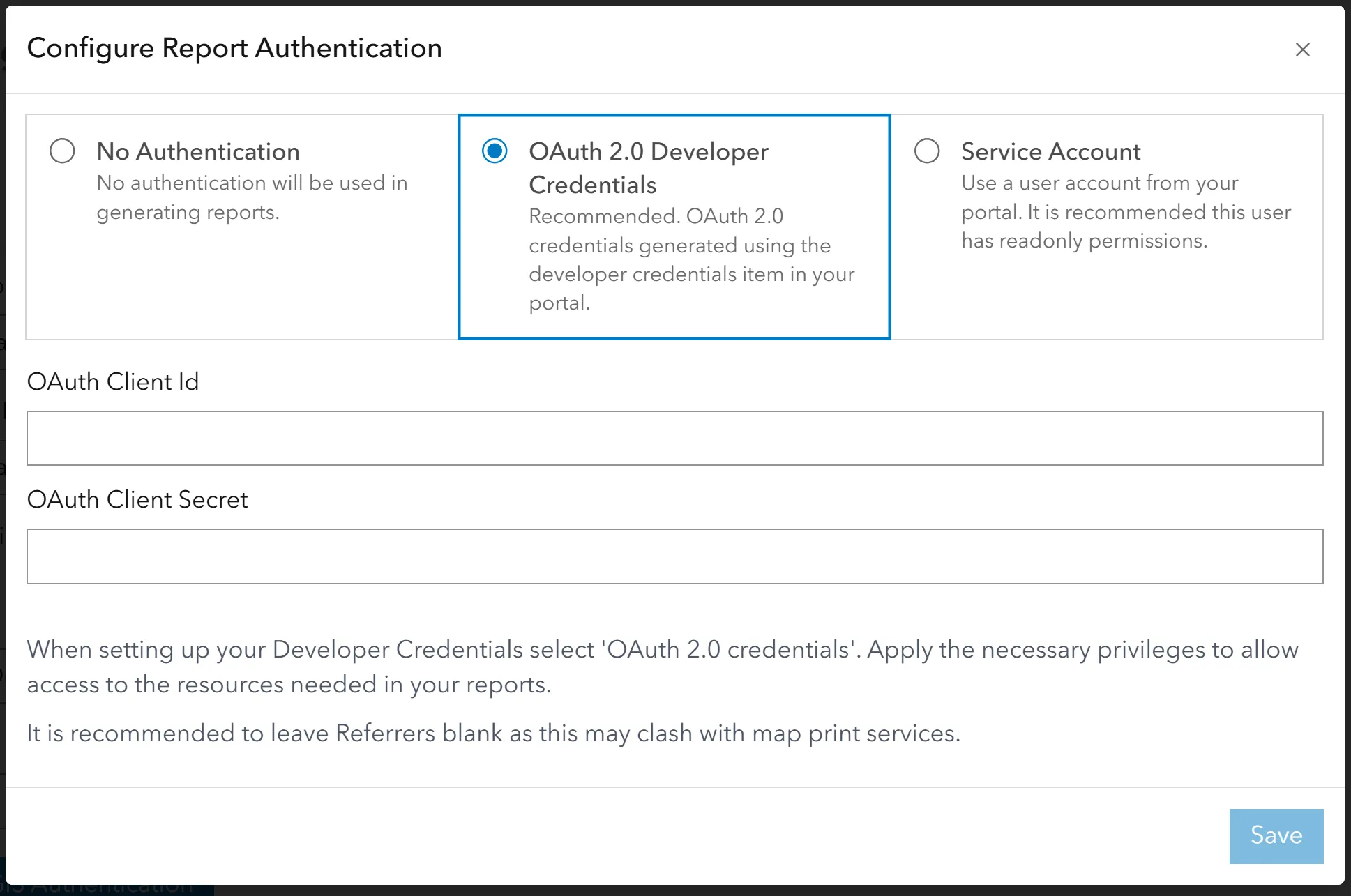This screenshot has width=1351, height=896.
Task: Click the Service Account description text
Action: (1125, 212)
